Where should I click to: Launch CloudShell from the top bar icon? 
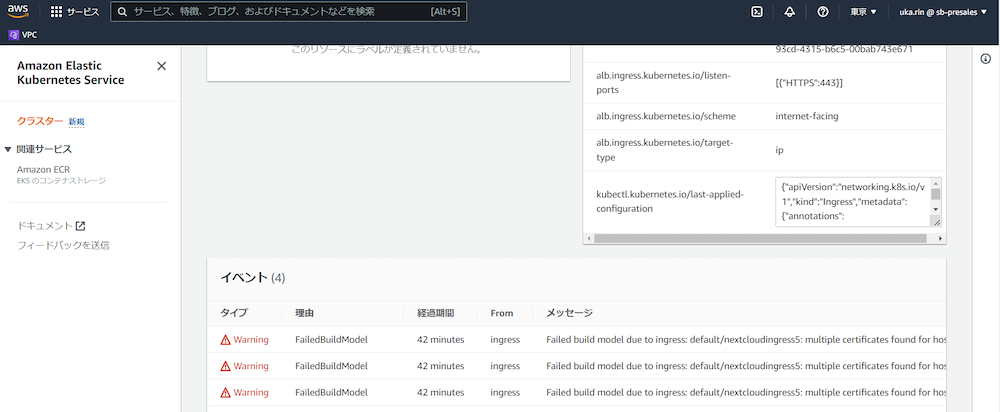pyautogui.click(x=757, y=12)
